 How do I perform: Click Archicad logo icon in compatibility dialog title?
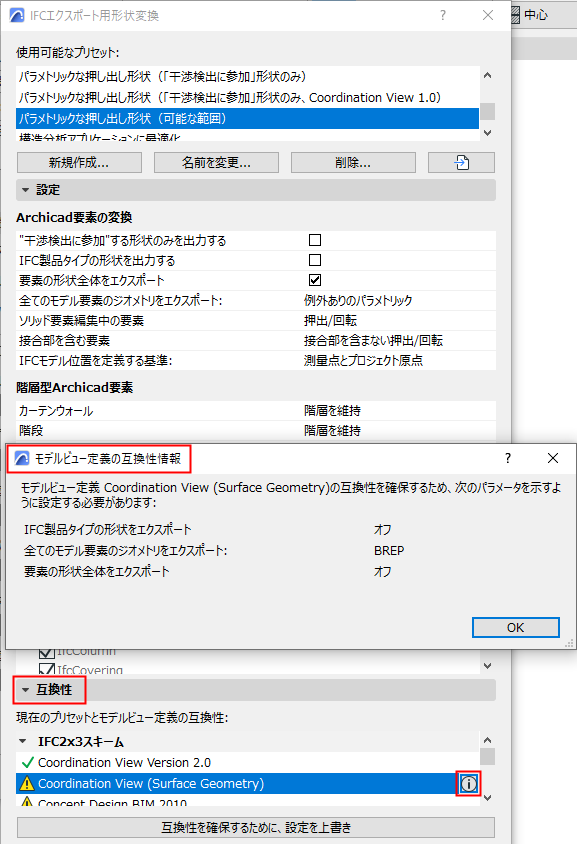click(22, 459)
